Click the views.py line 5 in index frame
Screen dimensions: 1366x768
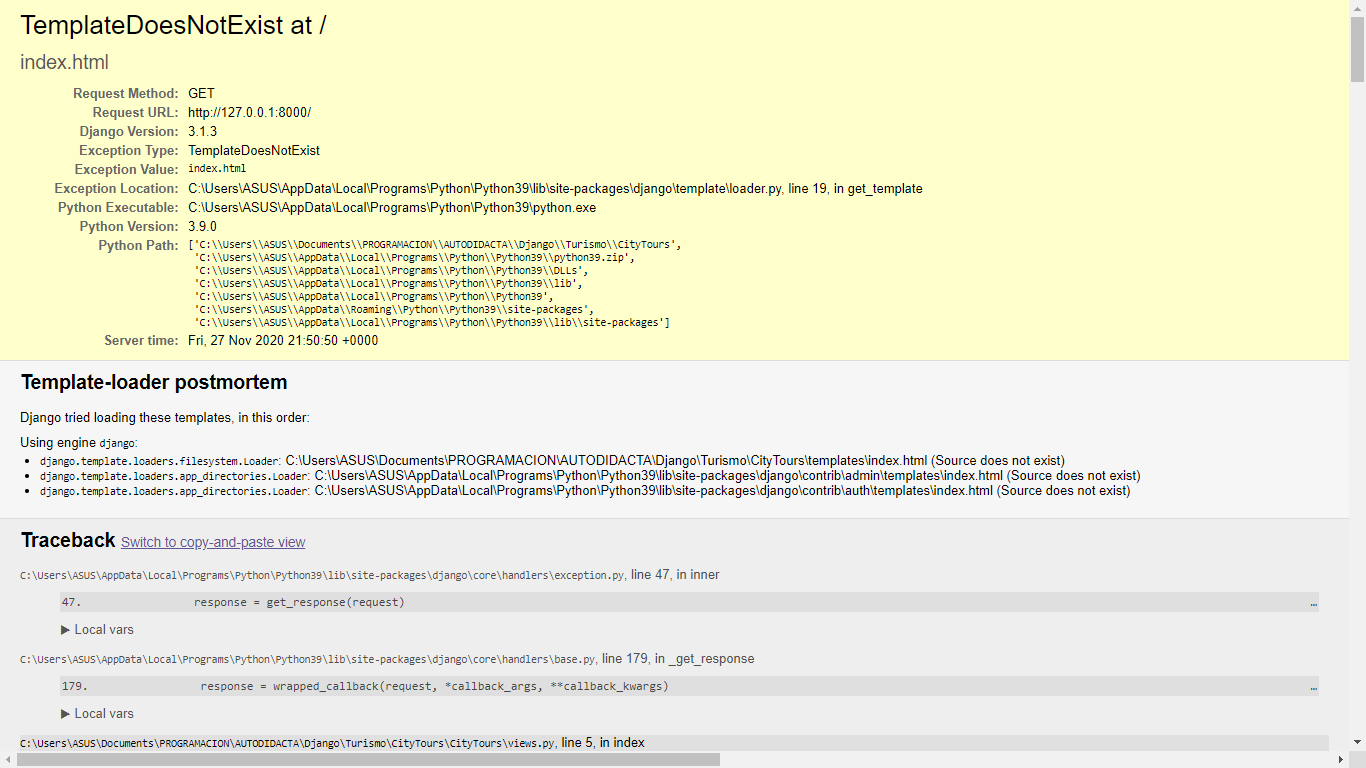332,743
